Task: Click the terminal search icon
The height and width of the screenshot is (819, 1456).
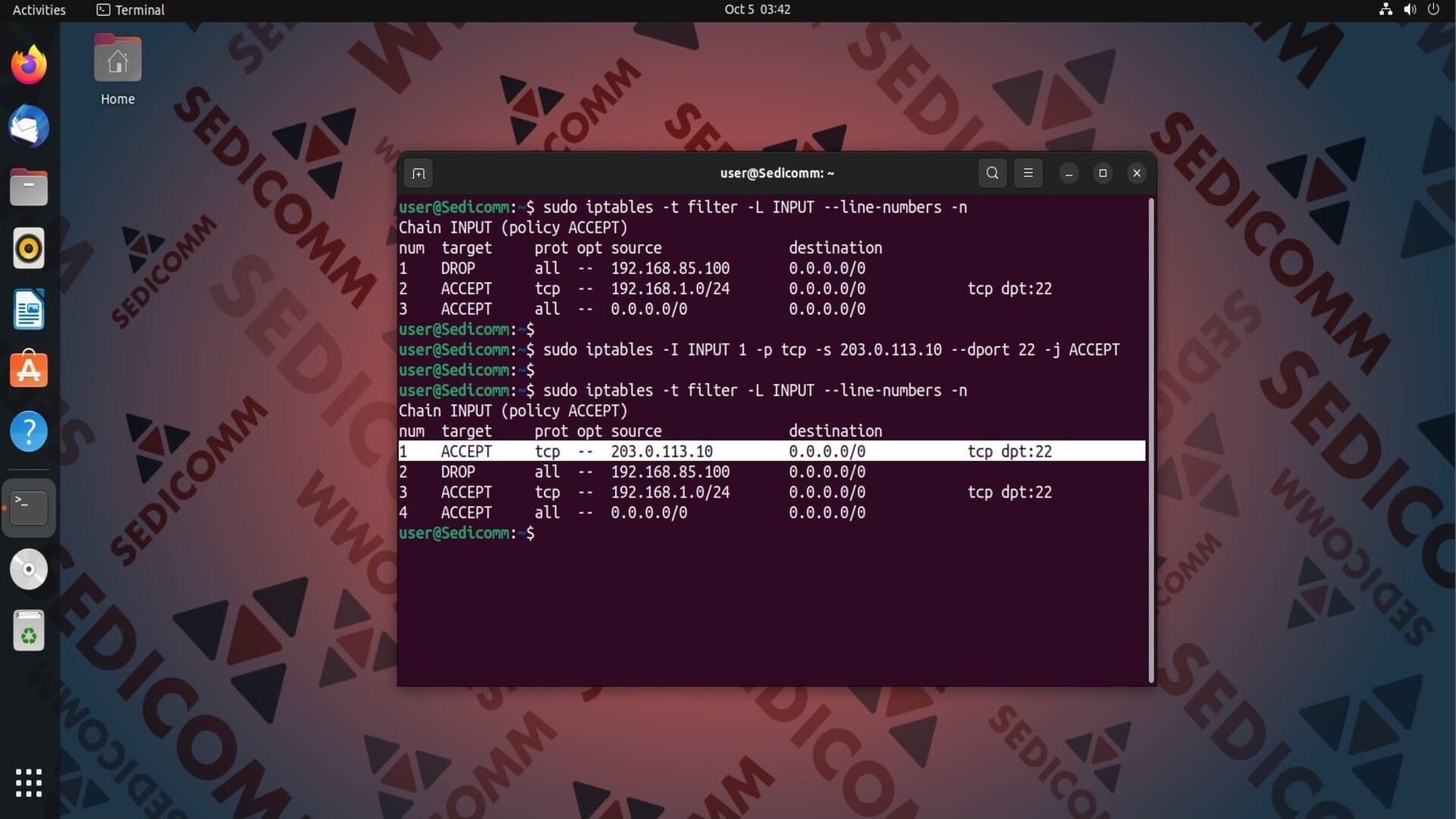Action: click(x=992, y=174)
